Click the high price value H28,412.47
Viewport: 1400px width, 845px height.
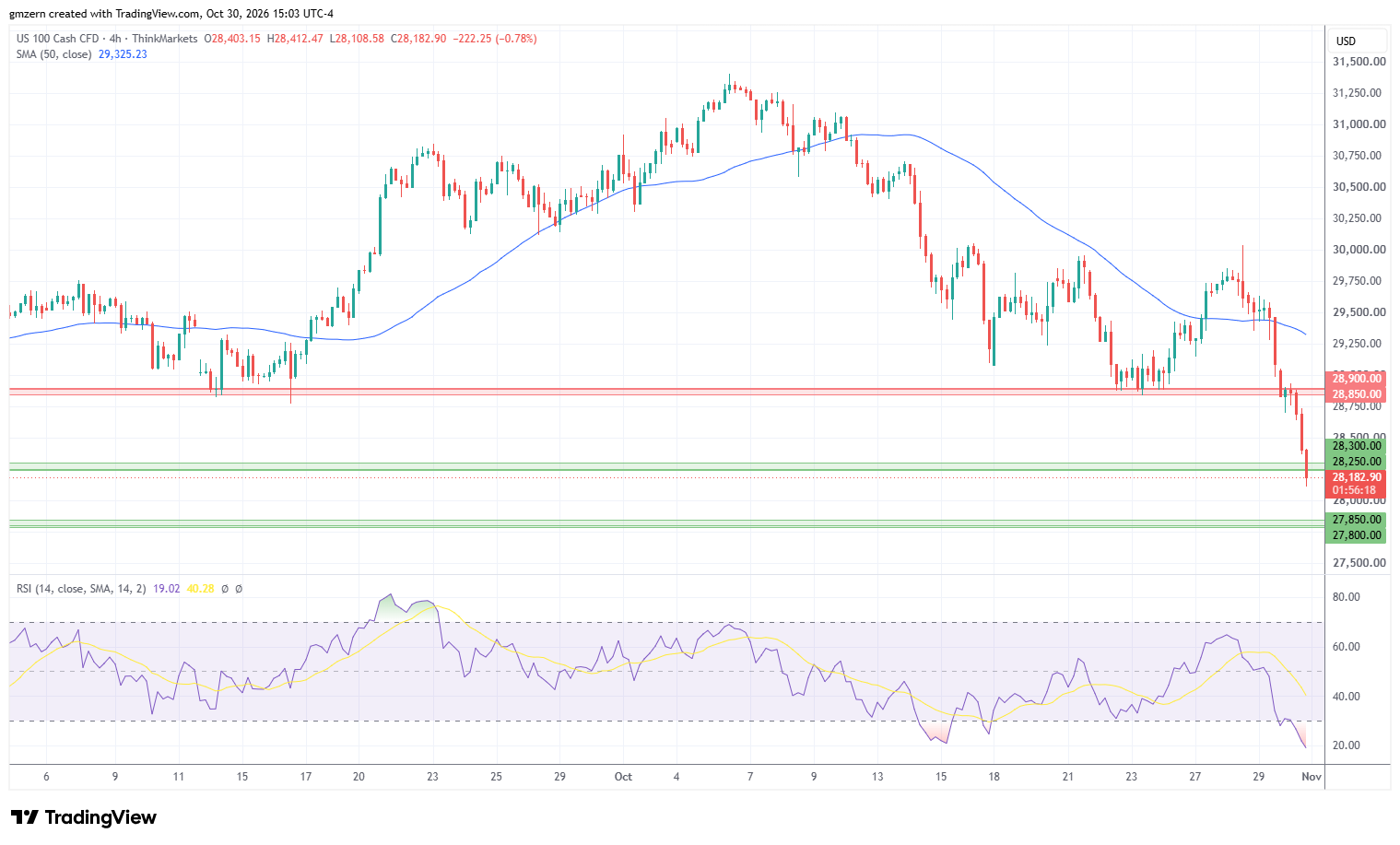pyautogui.click(x=294, y=39)
